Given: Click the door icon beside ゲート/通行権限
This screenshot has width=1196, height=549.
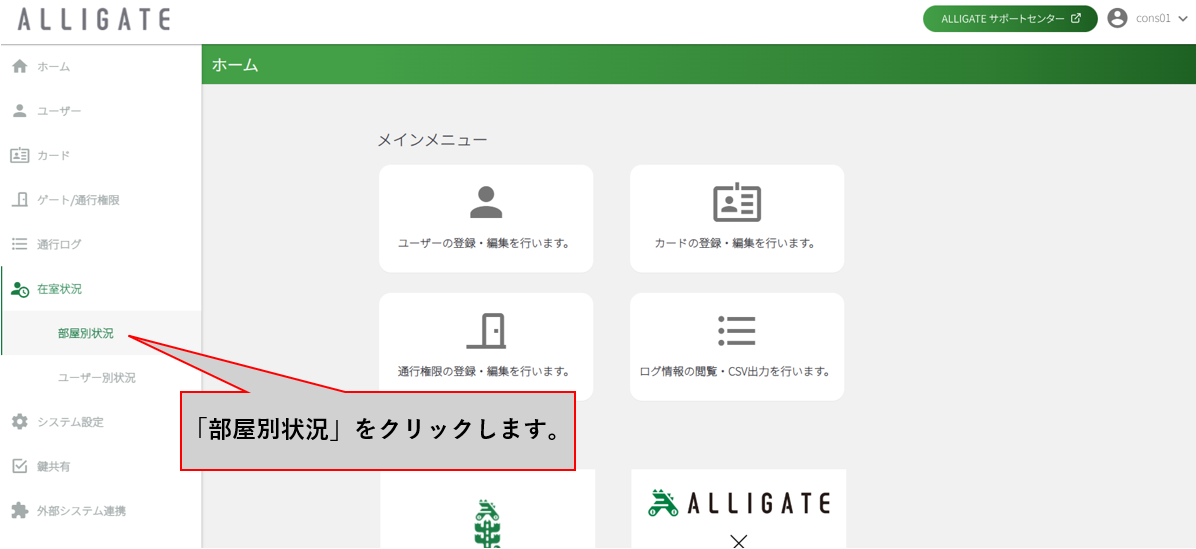Looking at the screenshot, I should [21, 200].
